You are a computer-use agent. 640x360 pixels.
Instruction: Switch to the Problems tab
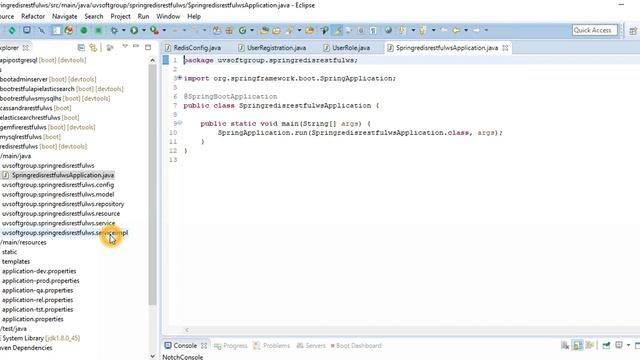click(271, 346)
